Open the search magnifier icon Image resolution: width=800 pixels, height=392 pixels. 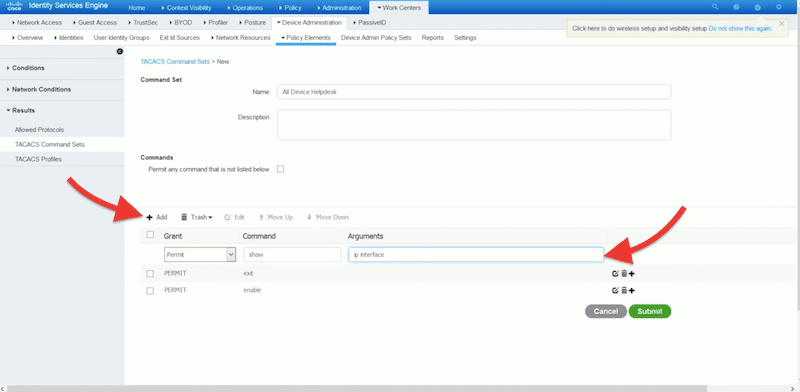[715, 7]
